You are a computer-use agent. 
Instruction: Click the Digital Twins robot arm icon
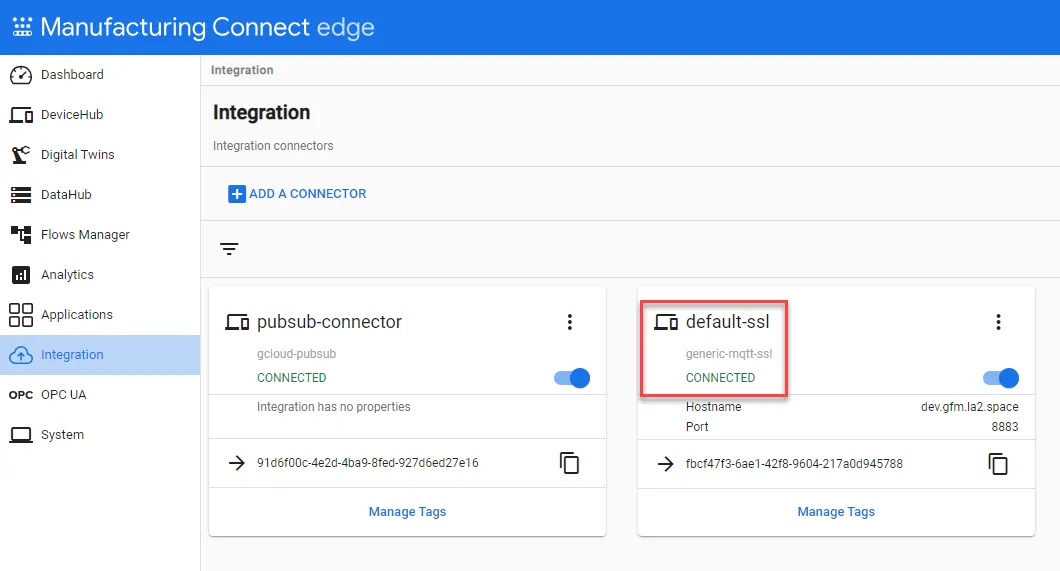(21, 155)
